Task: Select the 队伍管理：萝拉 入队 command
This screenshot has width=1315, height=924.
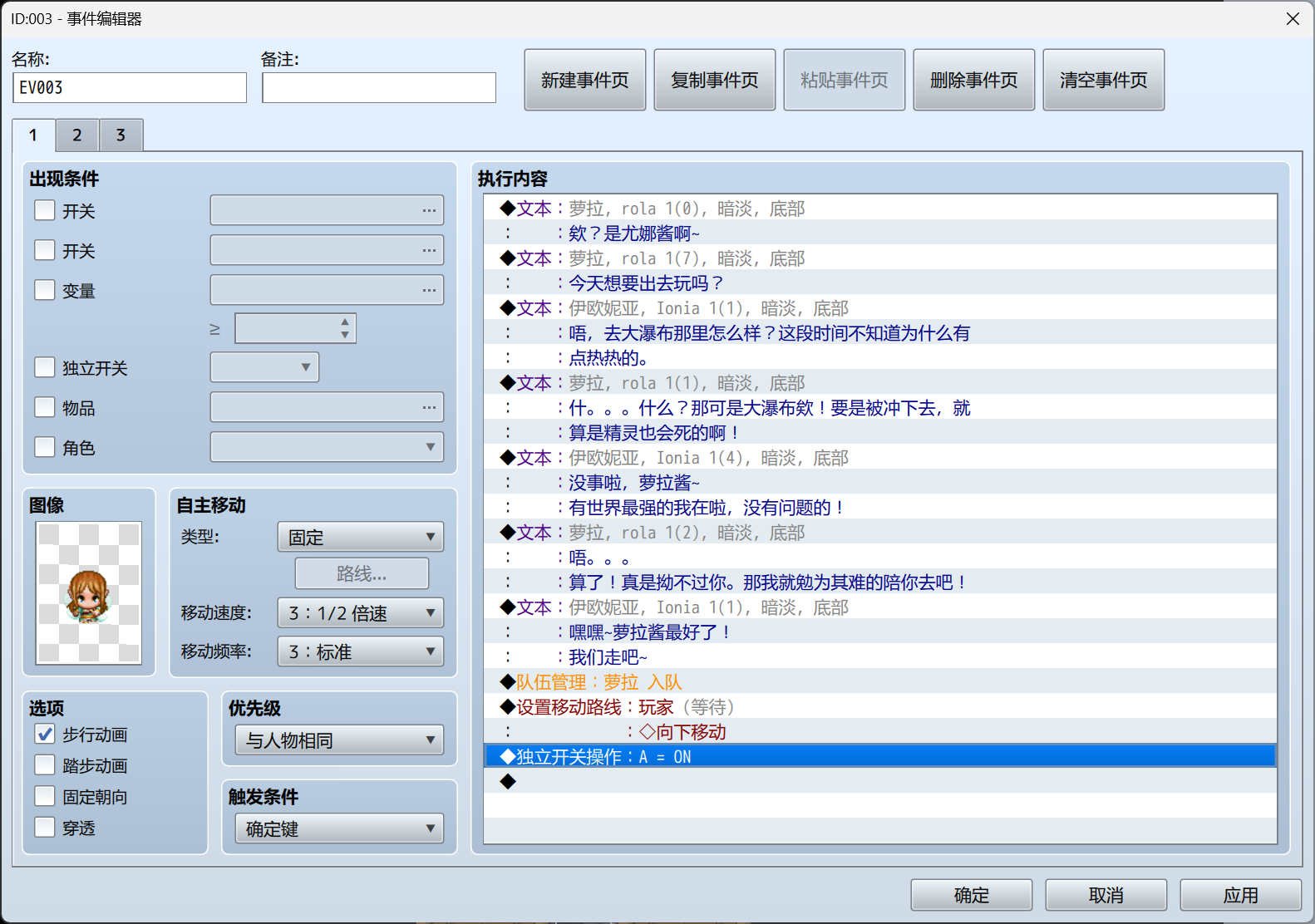Action: [880, 681]
